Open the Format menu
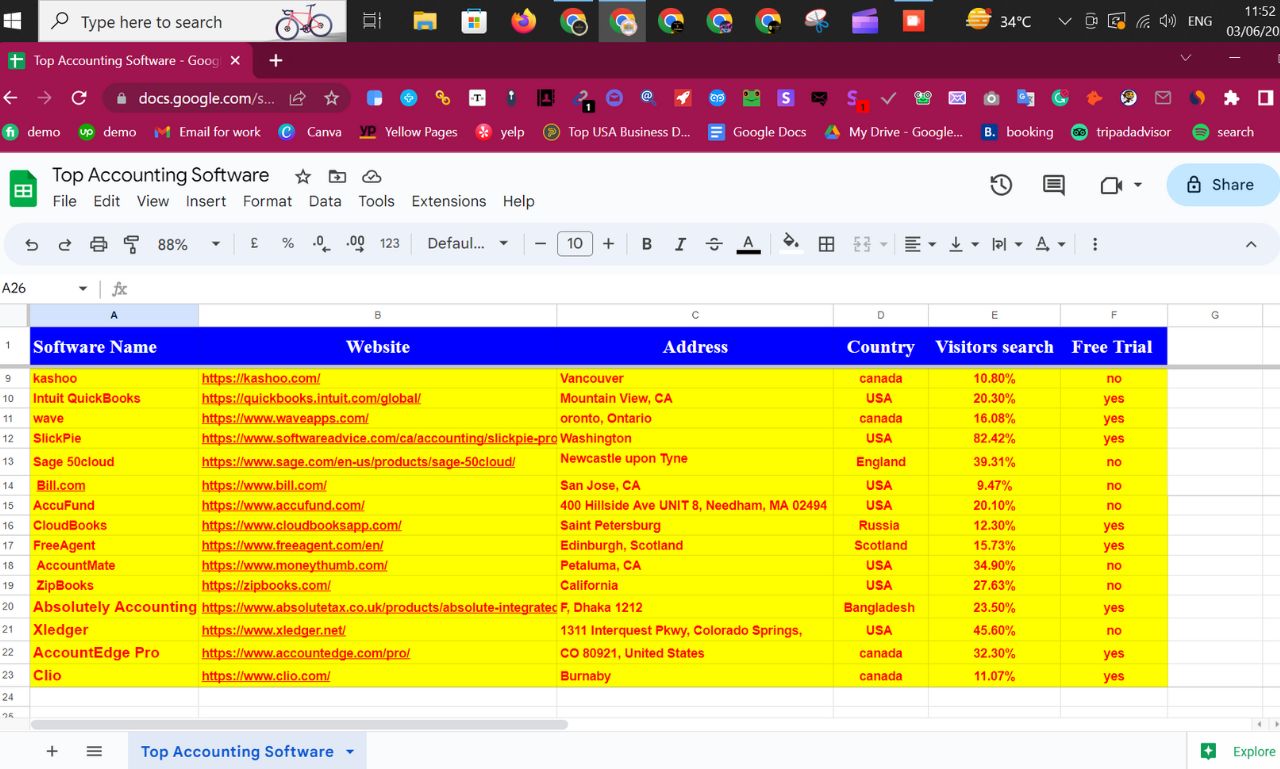Screen dimensions: 1280x769 click(267, 201)
